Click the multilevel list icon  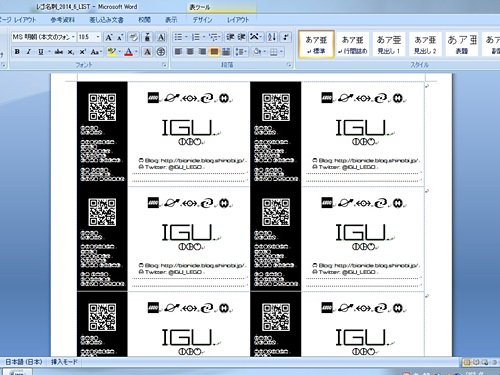click(213, 37)
